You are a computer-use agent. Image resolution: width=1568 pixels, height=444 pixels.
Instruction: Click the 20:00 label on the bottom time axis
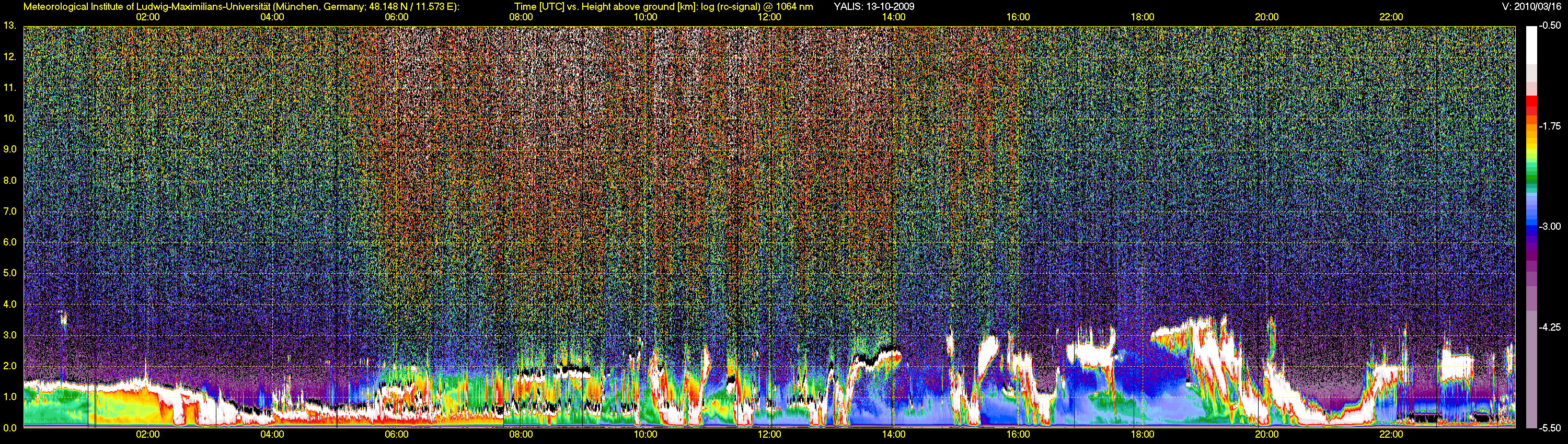1267,434
